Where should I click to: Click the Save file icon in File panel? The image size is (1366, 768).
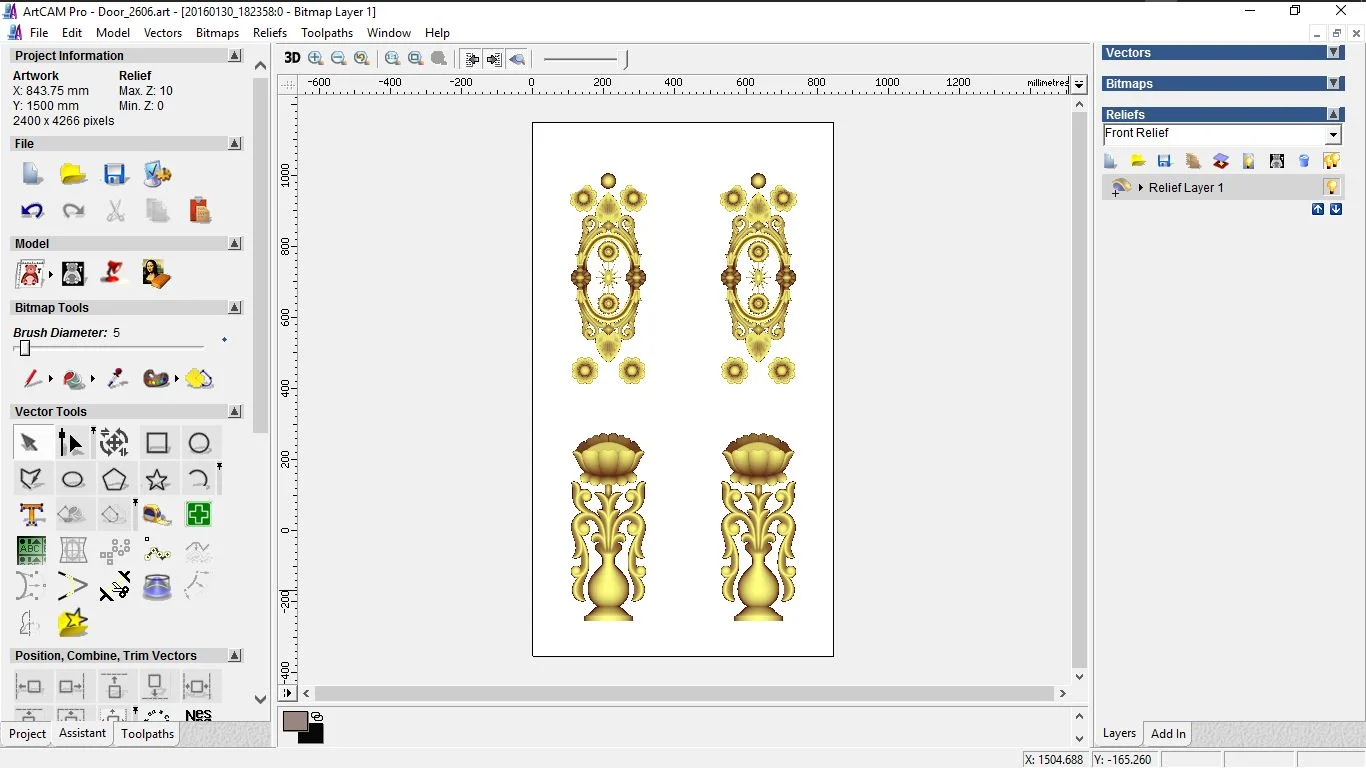(x=115, y=175)
